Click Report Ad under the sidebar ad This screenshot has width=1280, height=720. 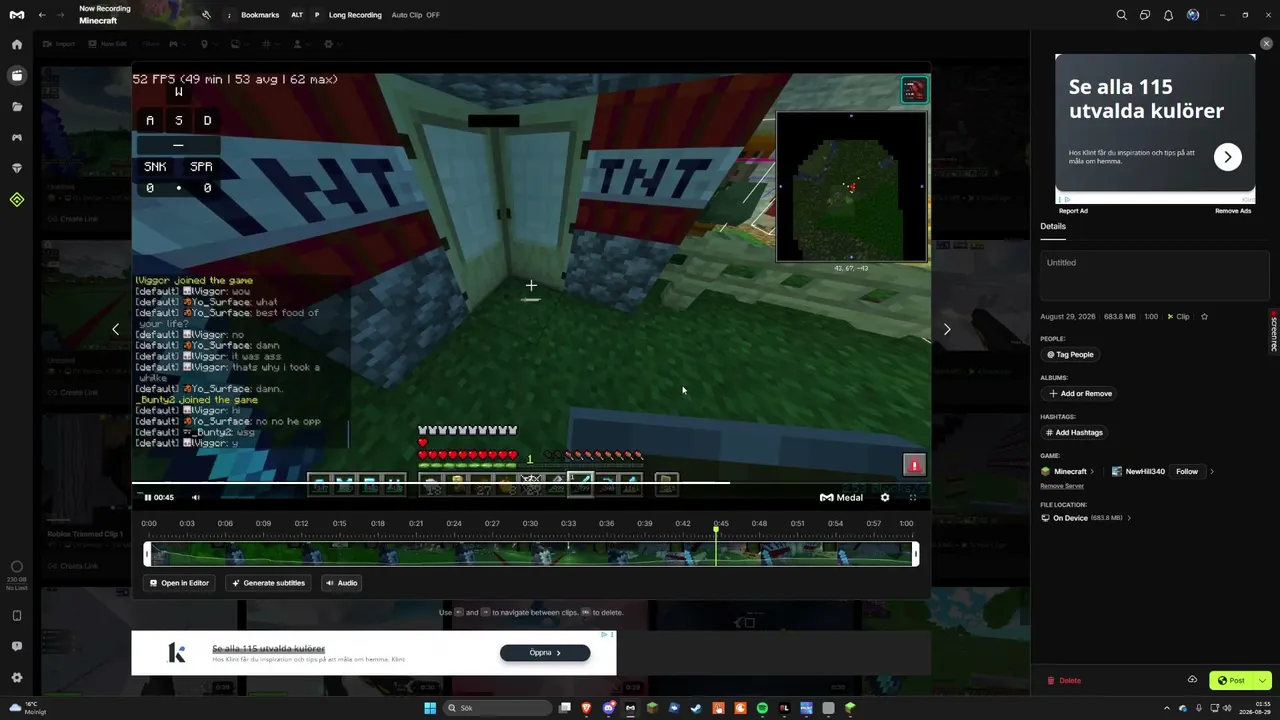tap(1073, 211)
